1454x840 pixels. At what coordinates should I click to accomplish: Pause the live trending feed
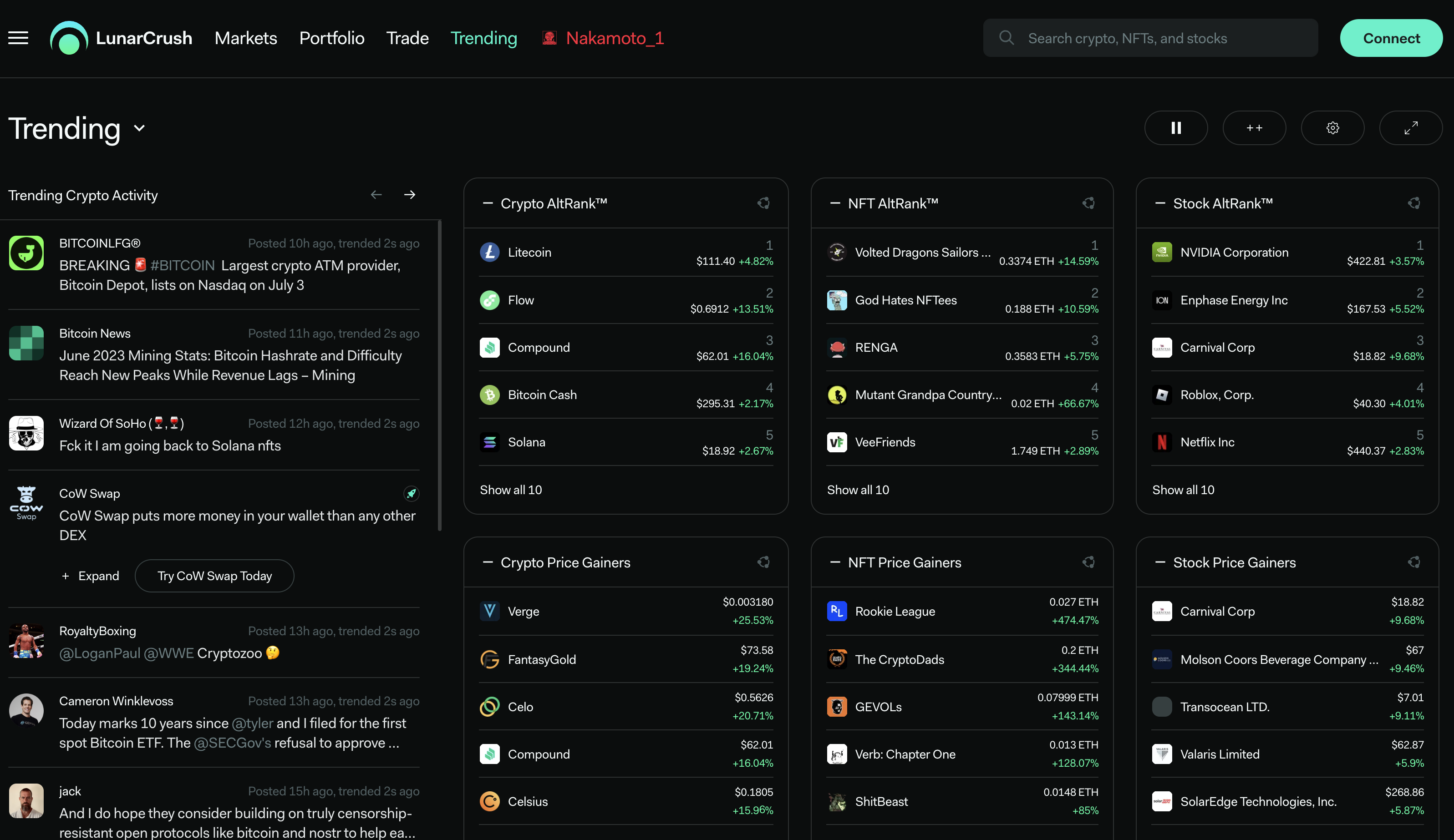(x=1175, y=128)
